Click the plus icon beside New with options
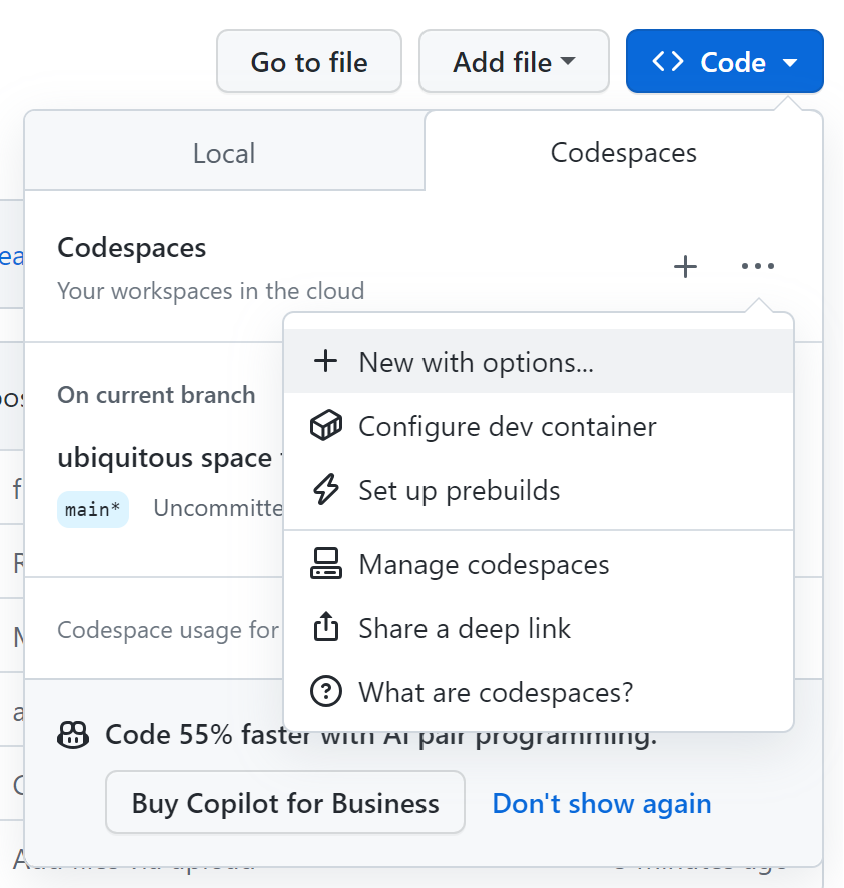 326,361
